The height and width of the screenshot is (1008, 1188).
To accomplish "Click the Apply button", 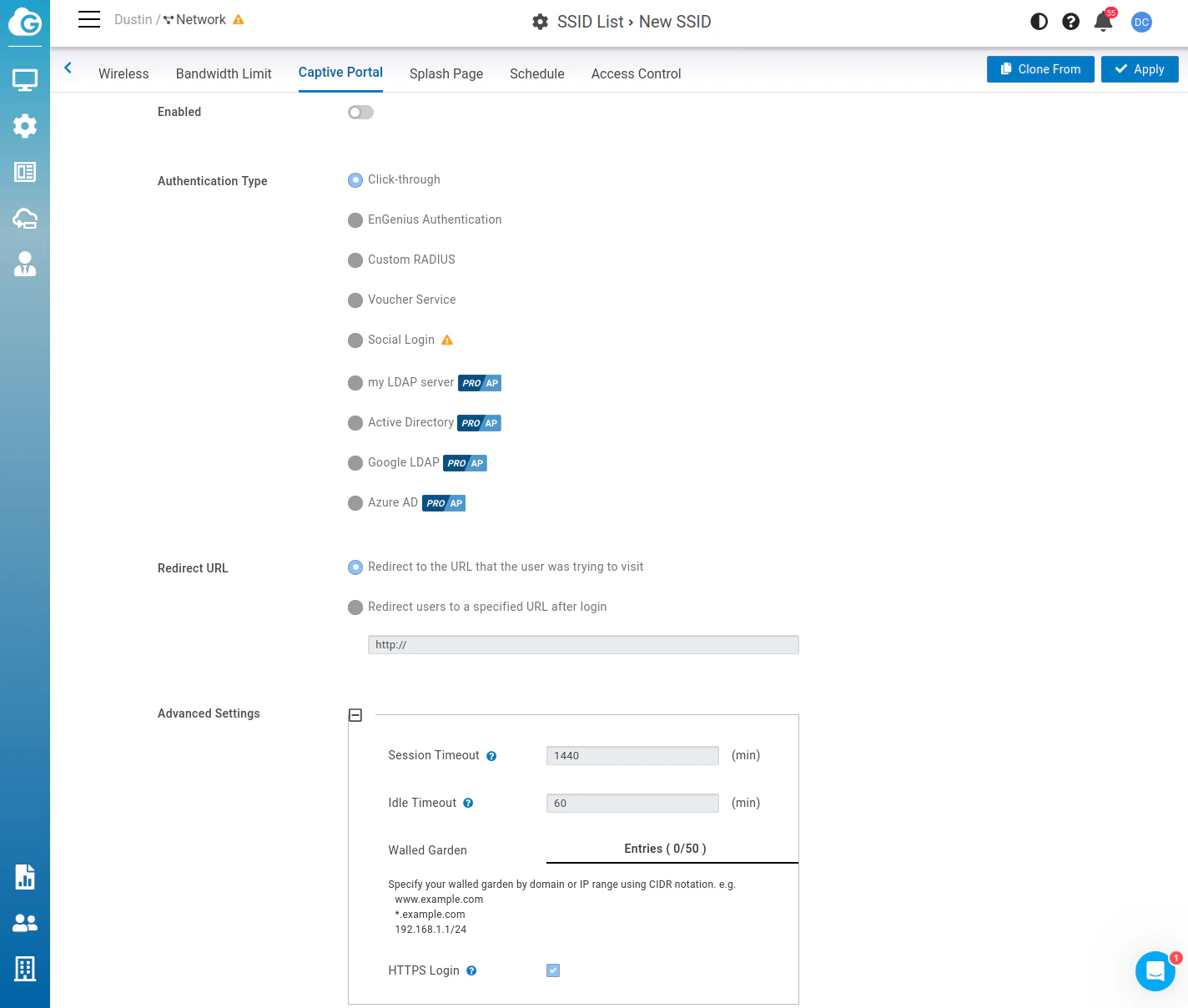I will (1140, 69).
